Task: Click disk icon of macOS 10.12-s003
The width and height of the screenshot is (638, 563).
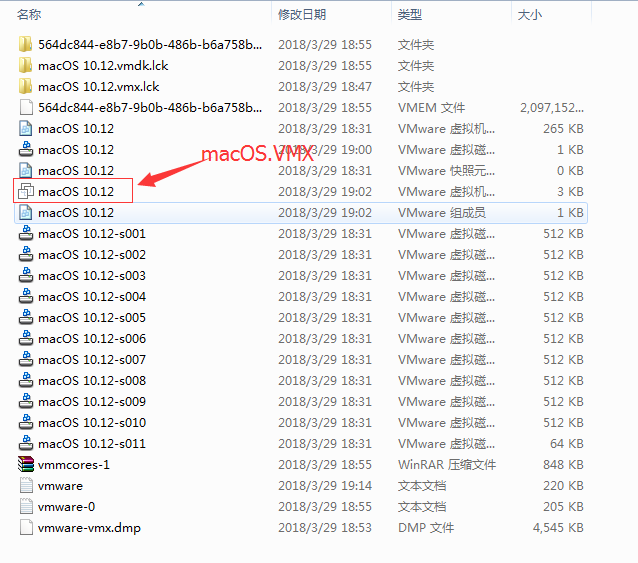Action: (26, 275)
